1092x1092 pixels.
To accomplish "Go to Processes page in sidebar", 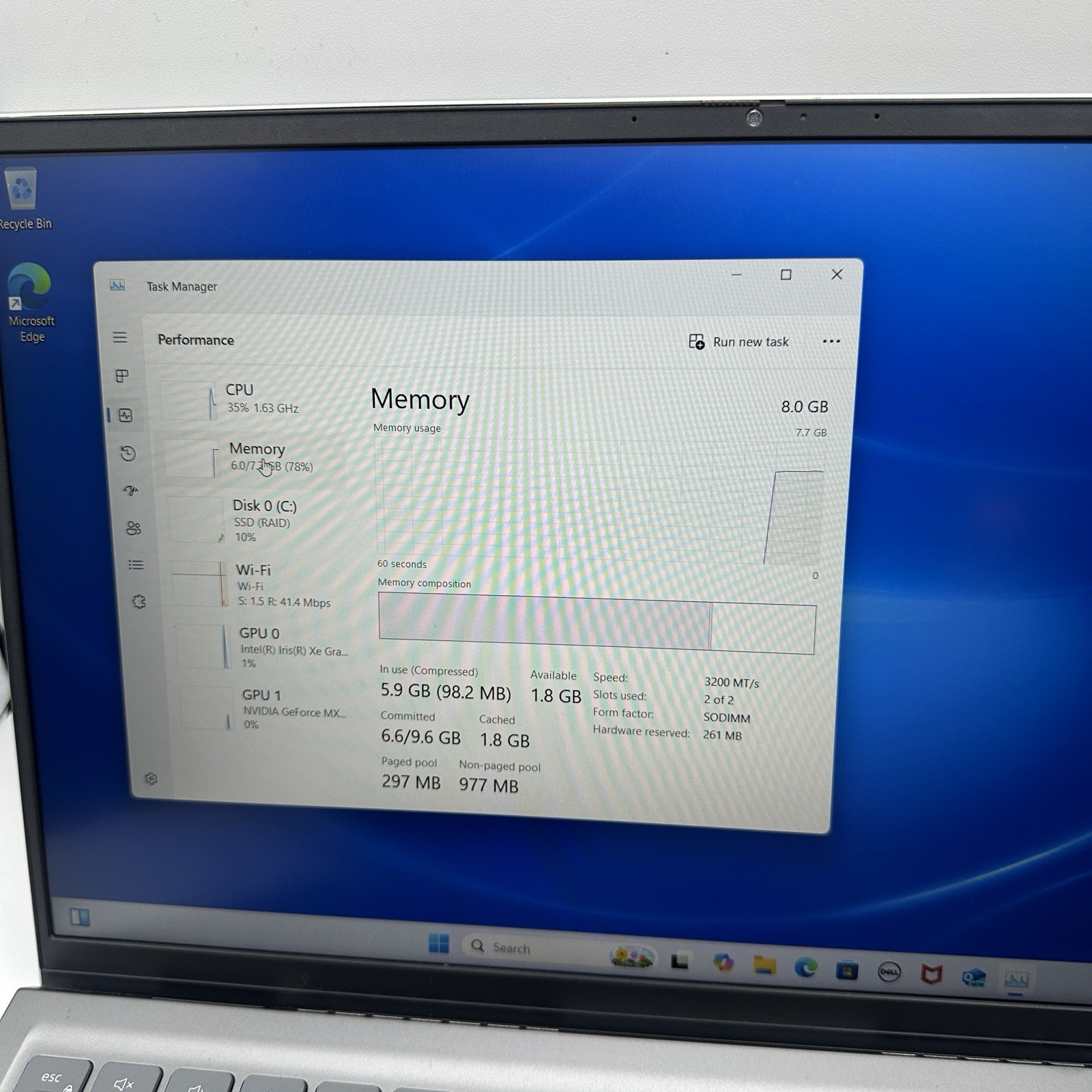I will tap(122, 376).
